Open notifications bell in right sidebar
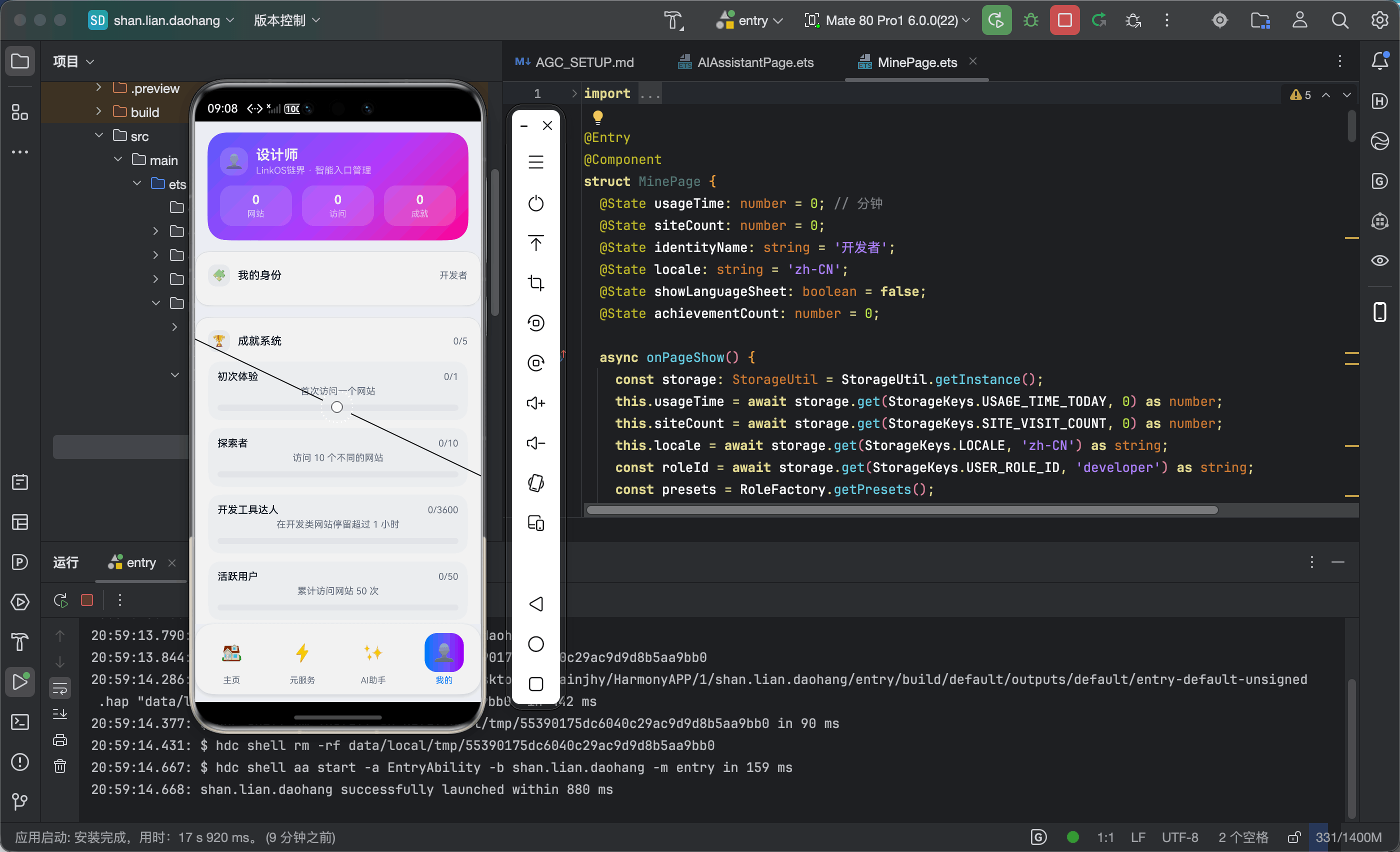Screen dimensions: 1400x852 coord(1379,61)
